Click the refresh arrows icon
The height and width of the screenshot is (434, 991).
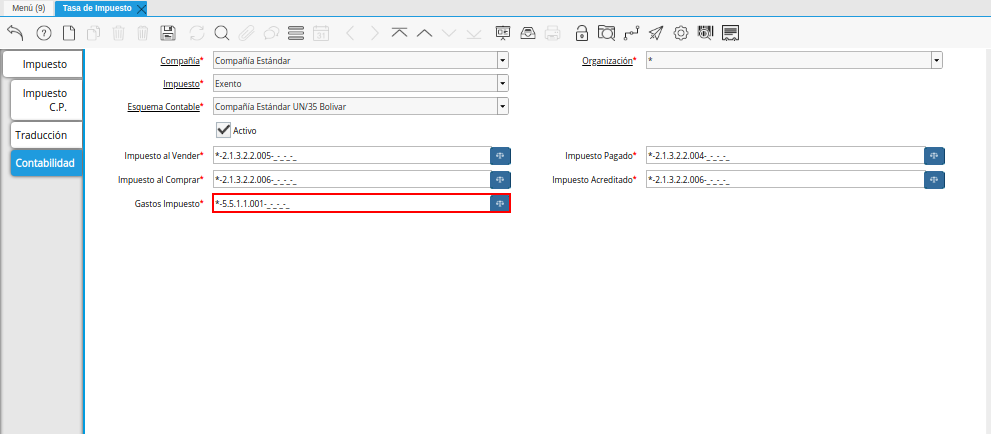197,33
